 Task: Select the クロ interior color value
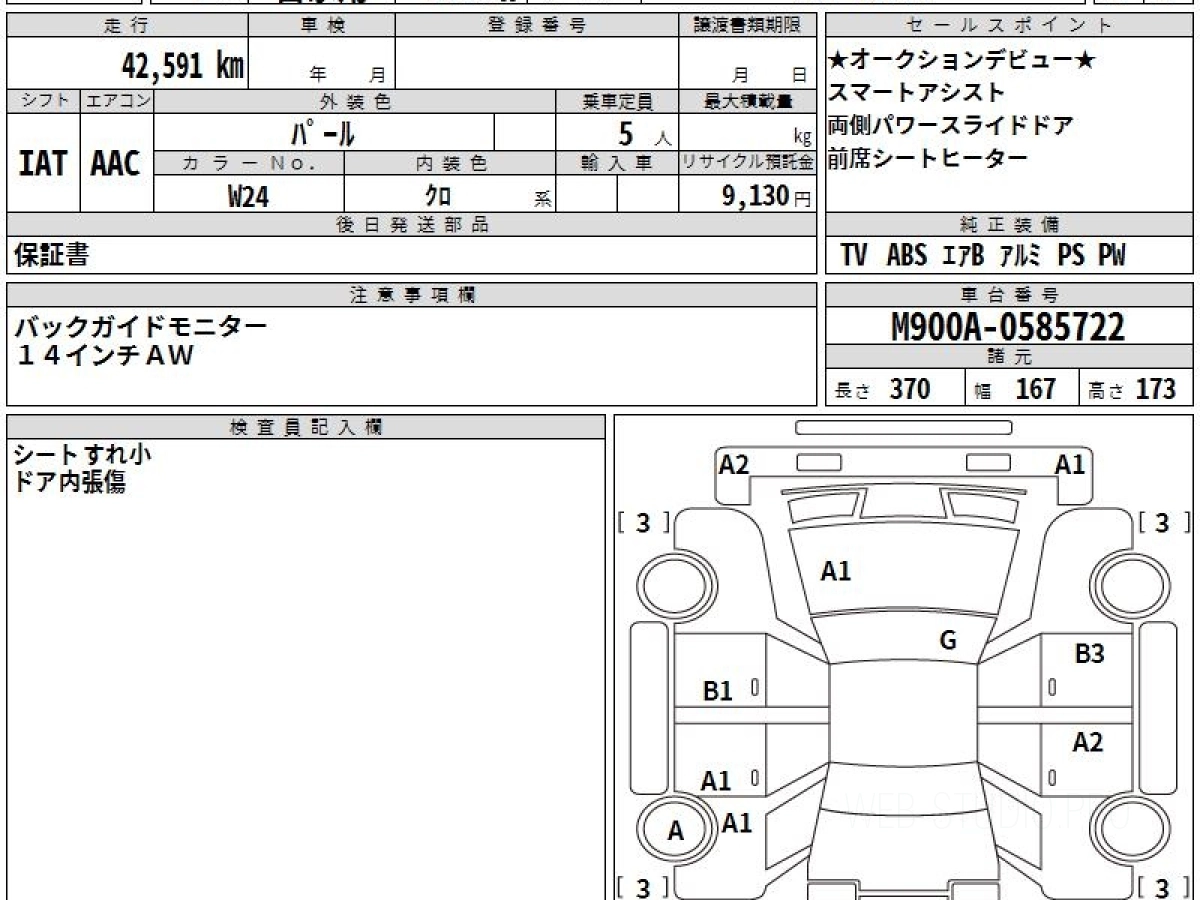[439, 196]
